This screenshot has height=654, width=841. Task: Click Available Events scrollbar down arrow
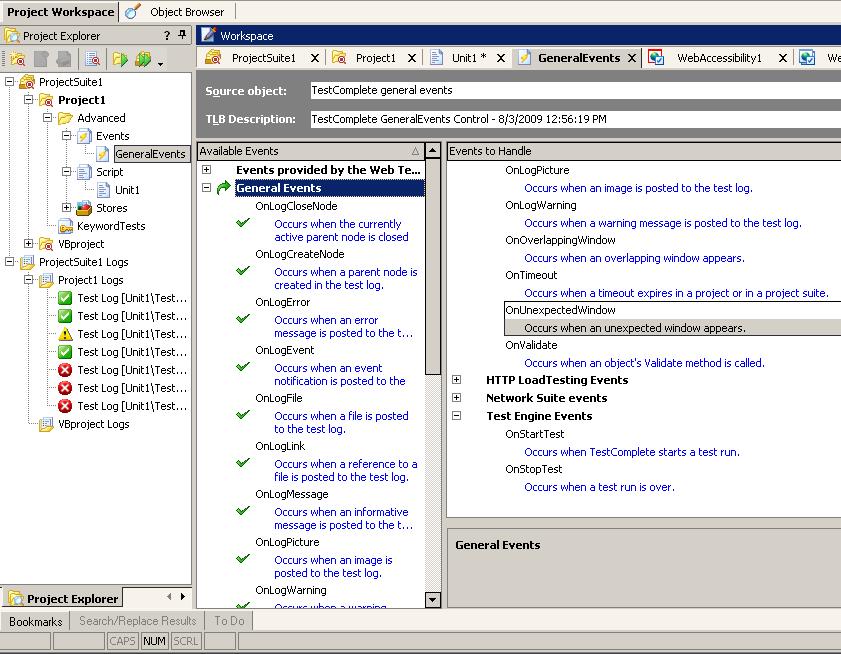(433, 600)
